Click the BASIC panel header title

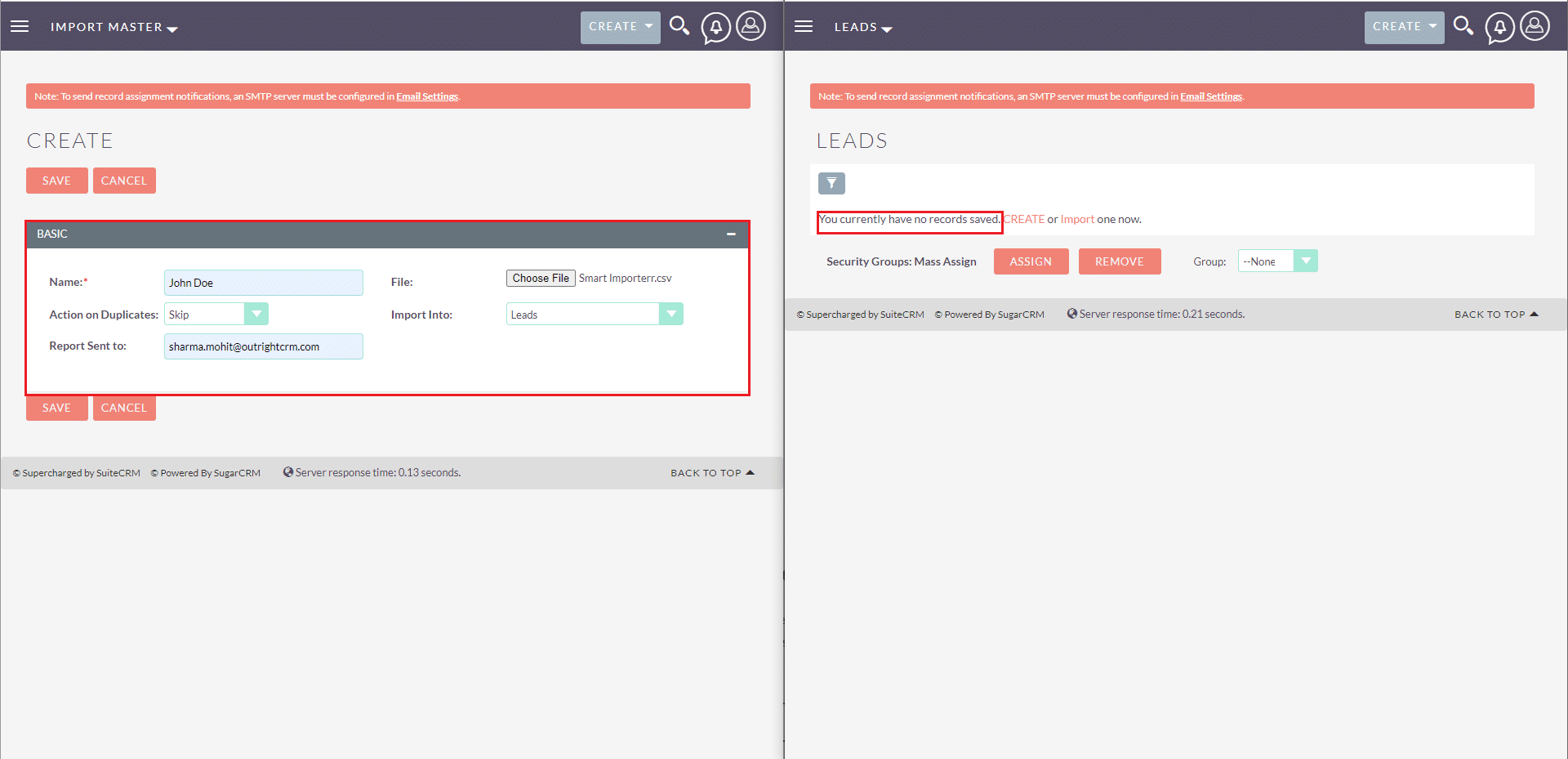tap(52, 234)
